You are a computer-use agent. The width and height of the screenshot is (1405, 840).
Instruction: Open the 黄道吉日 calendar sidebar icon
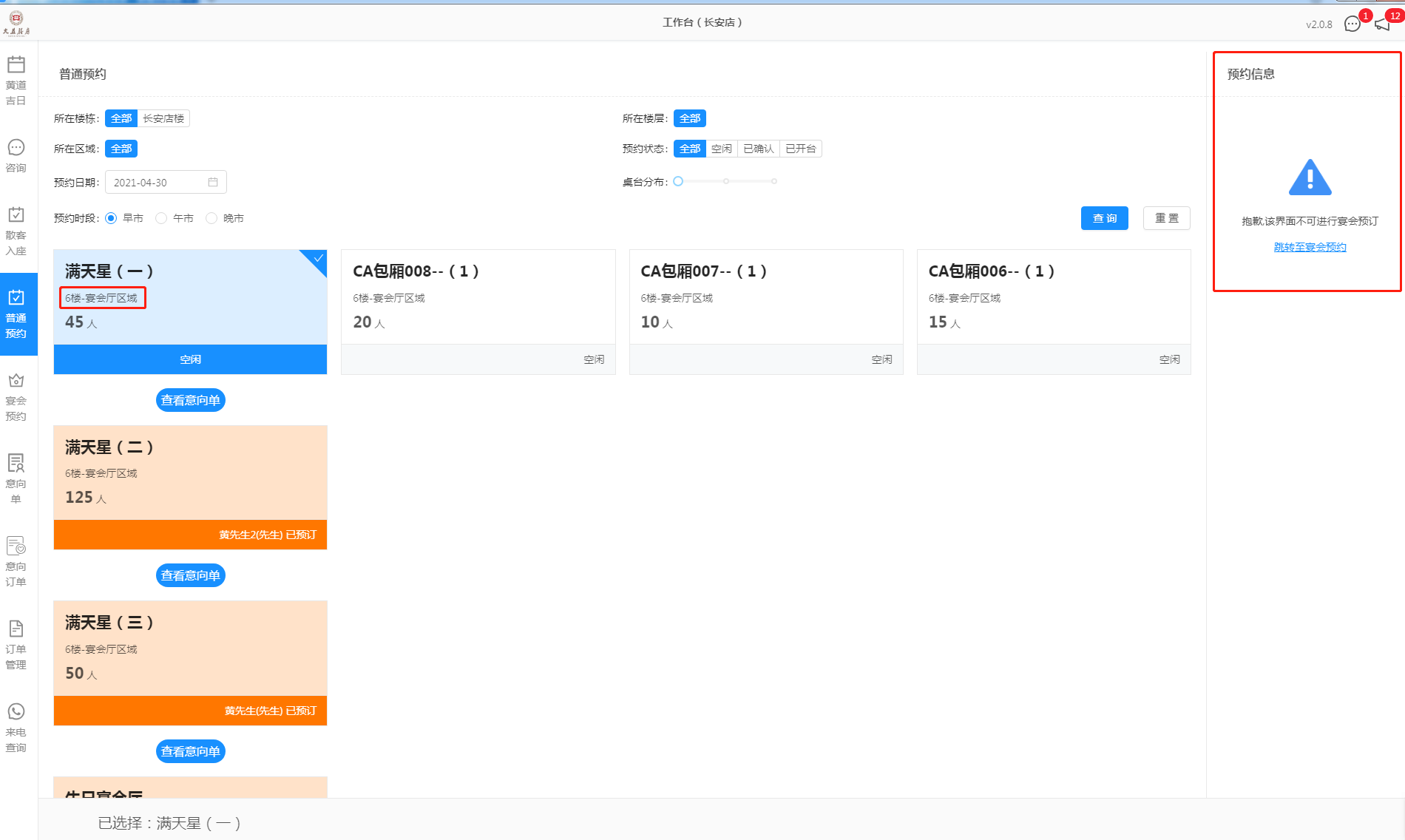[16, 81]
